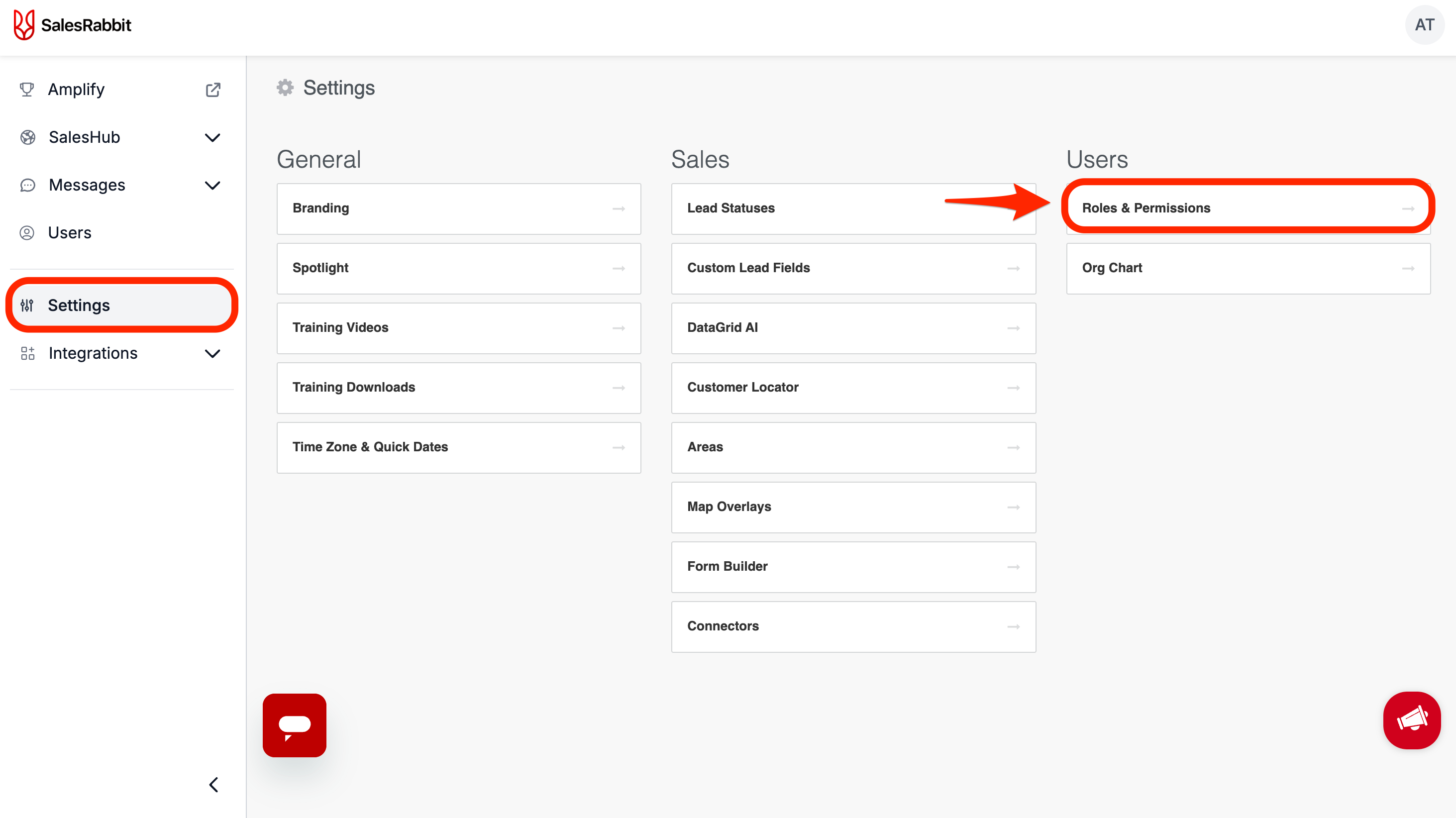The width and height of the screenshot is (1456, 818).
Task: Click the Settings page title text
Action: pos(338,88)
